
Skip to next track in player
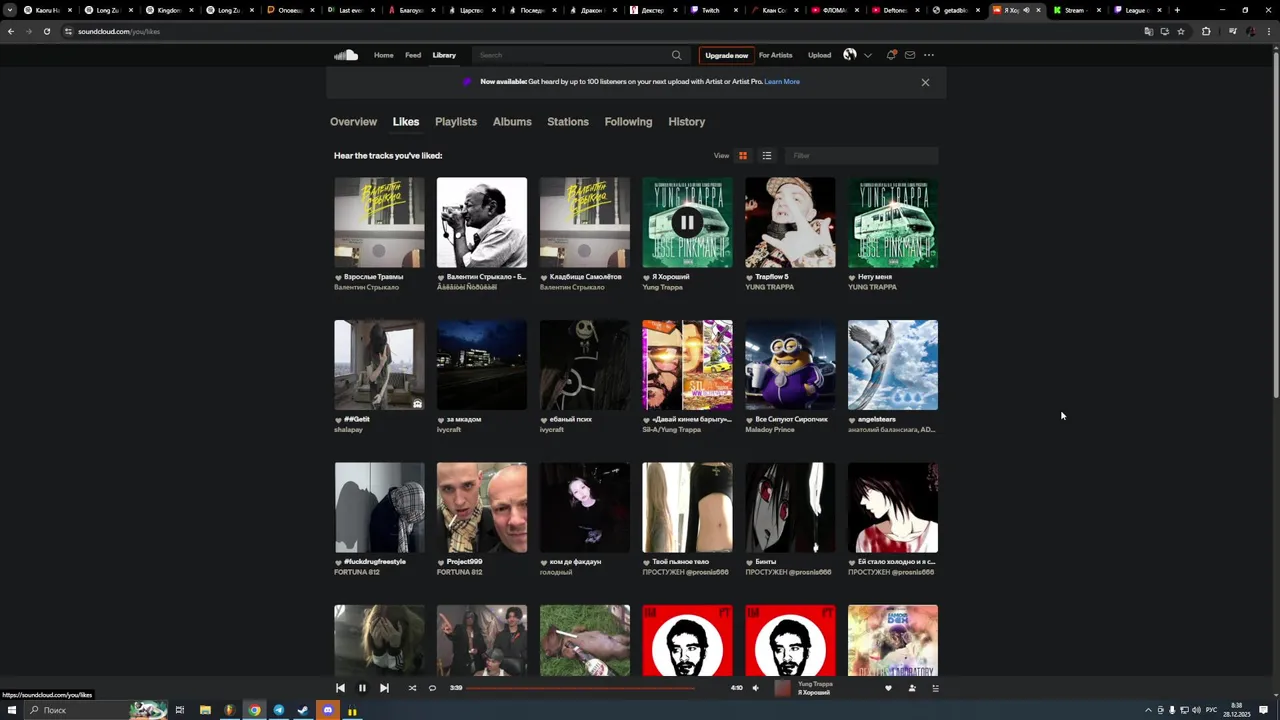[x=384, y=688]
